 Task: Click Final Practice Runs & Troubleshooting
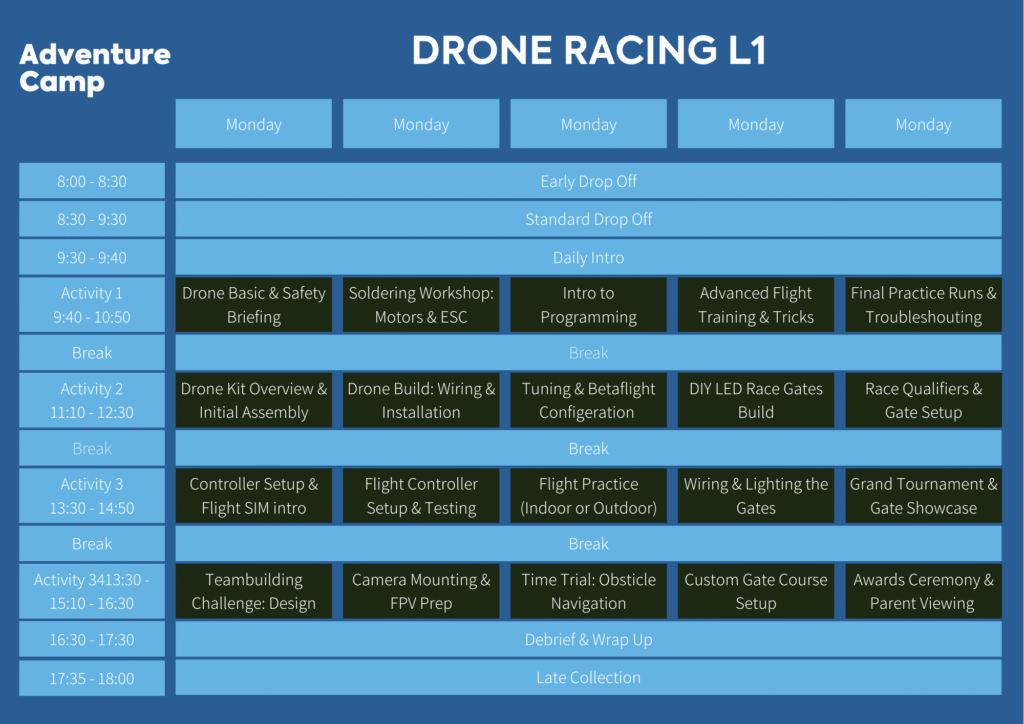pos(923,305)
